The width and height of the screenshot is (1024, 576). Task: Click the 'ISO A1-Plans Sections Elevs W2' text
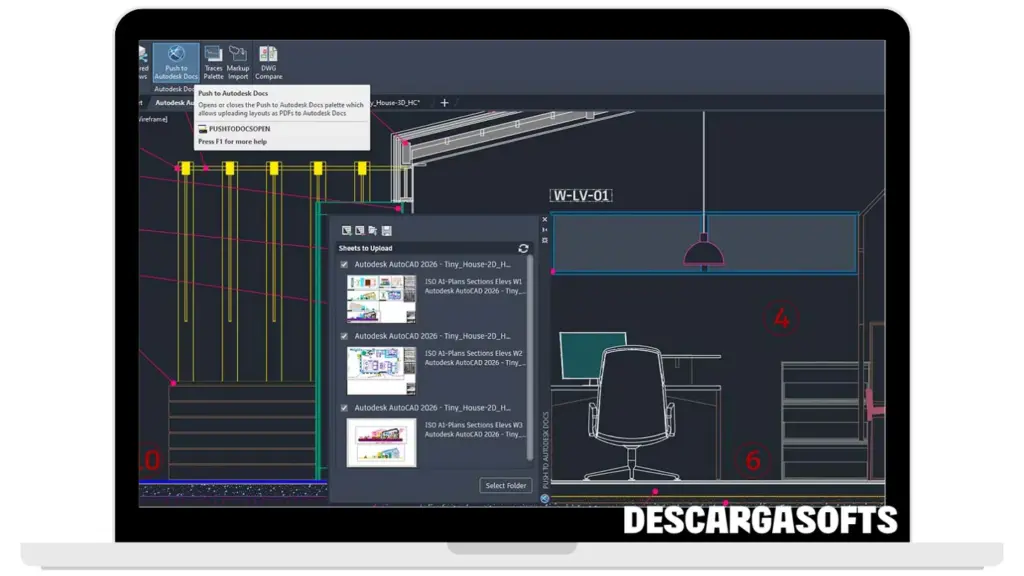tap(473, 353)
